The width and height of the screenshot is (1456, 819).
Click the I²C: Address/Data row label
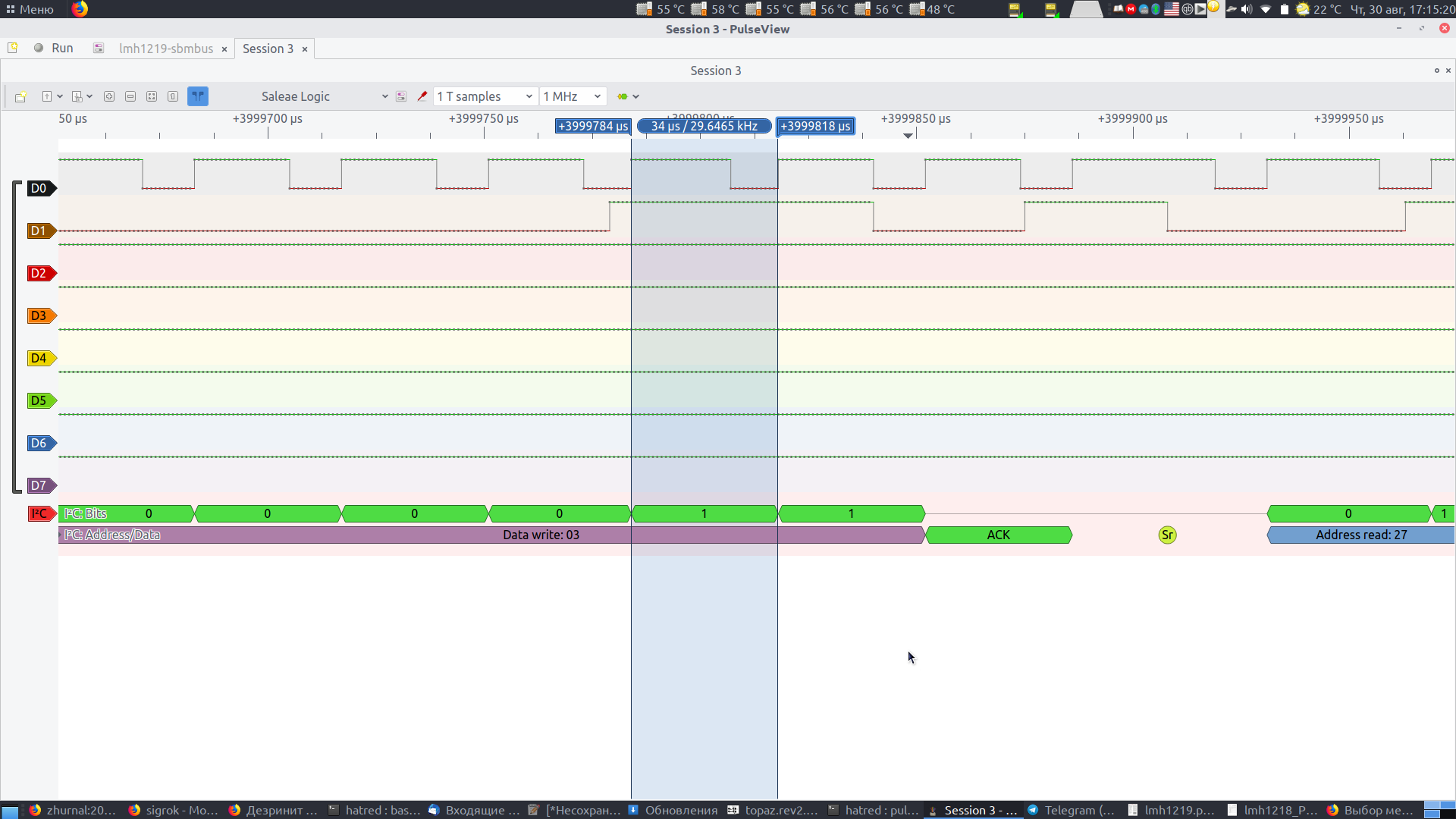click(x=111, y=535)
